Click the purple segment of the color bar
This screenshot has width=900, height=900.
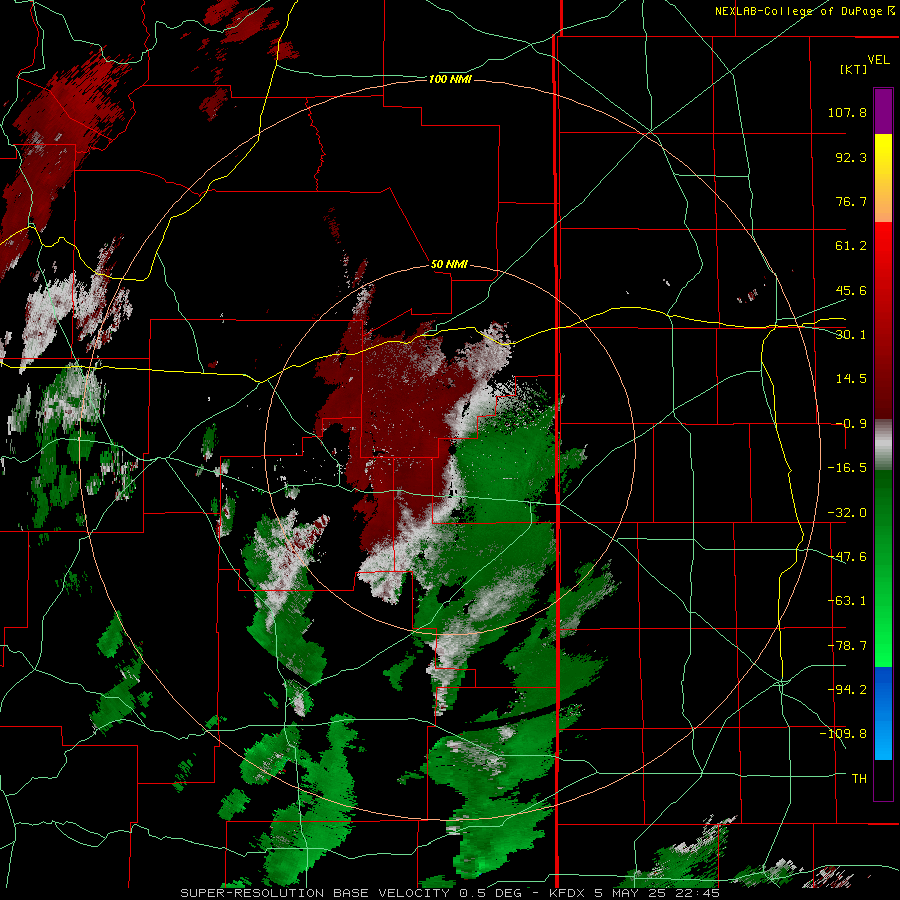pyautogui.click(x=883, y=112)
